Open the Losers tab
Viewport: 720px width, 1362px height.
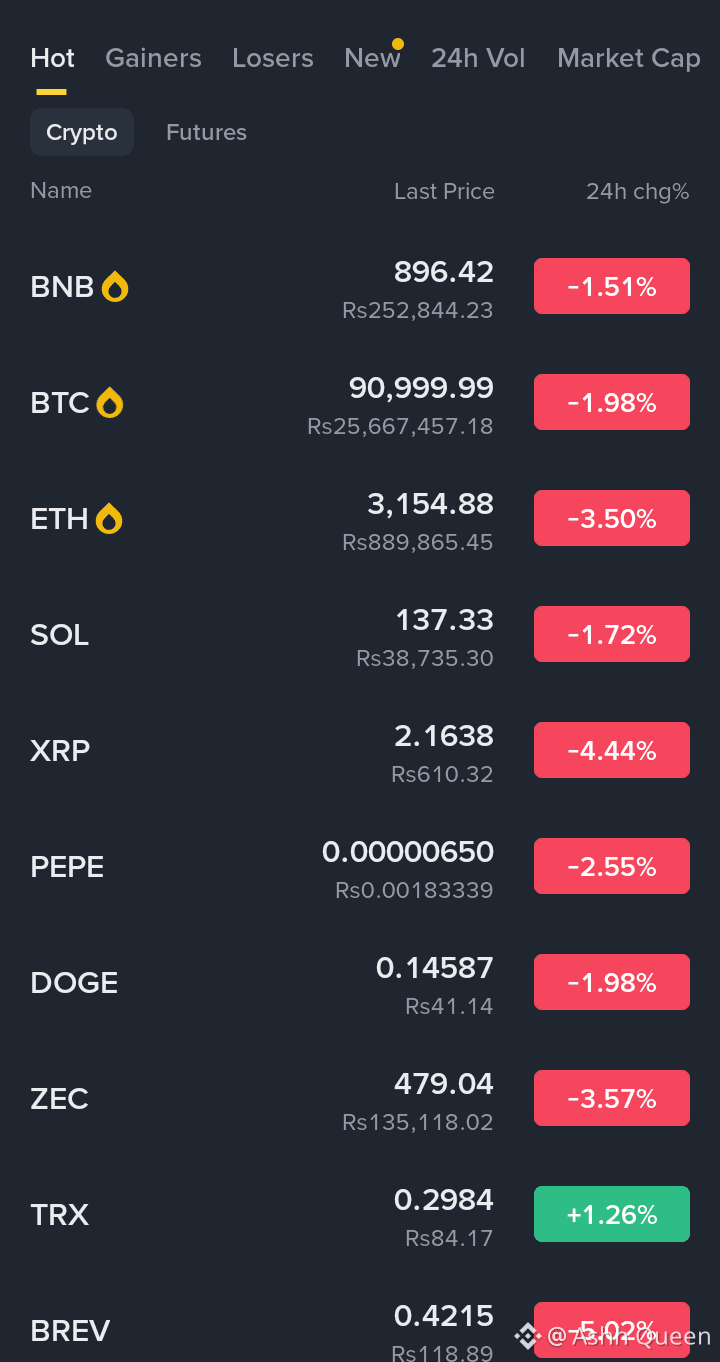273,58
